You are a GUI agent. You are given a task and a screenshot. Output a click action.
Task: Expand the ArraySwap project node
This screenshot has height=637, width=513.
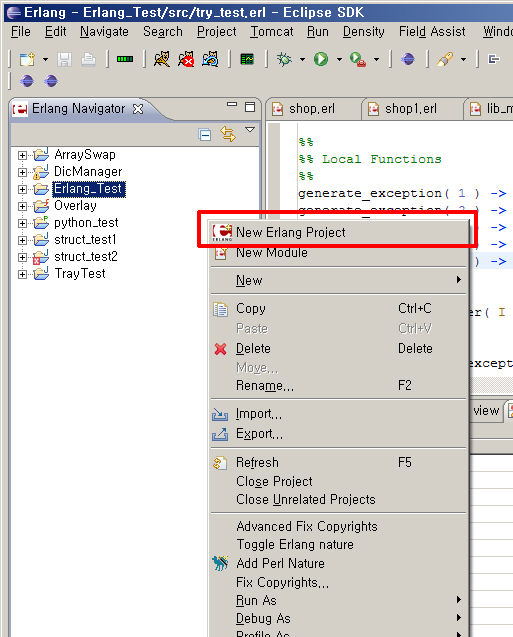coord(22,155)
